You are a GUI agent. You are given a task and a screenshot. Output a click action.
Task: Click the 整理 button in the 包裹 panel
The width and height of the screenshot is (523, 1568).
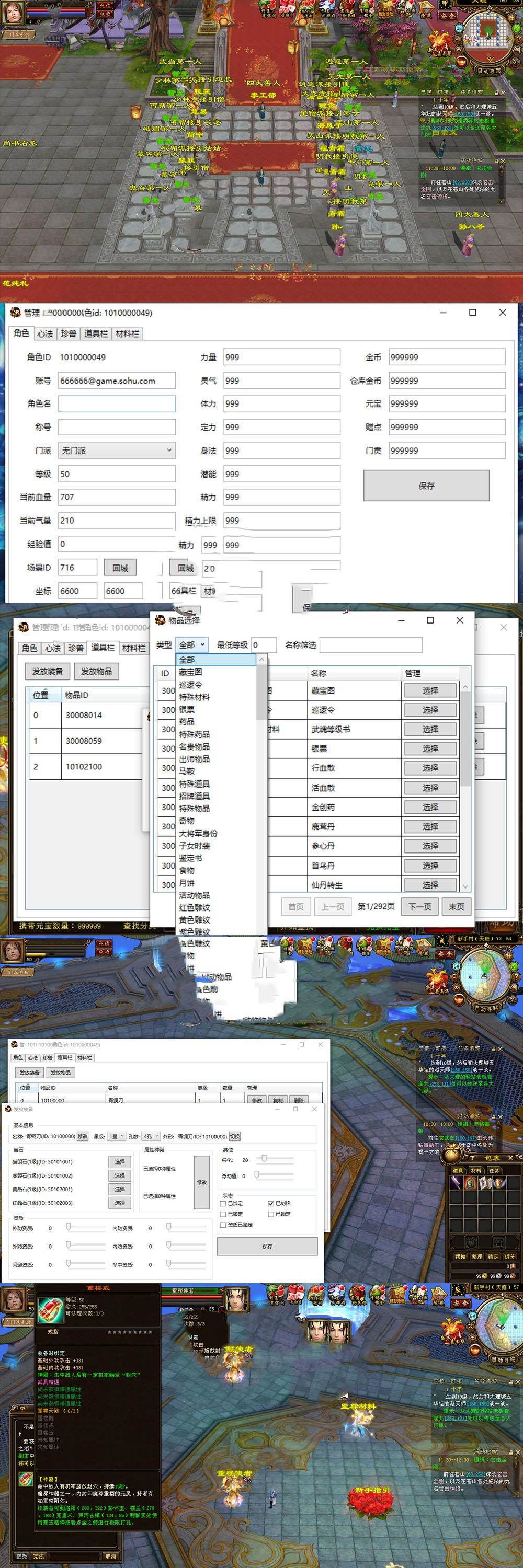click(x=477, y=1256)
